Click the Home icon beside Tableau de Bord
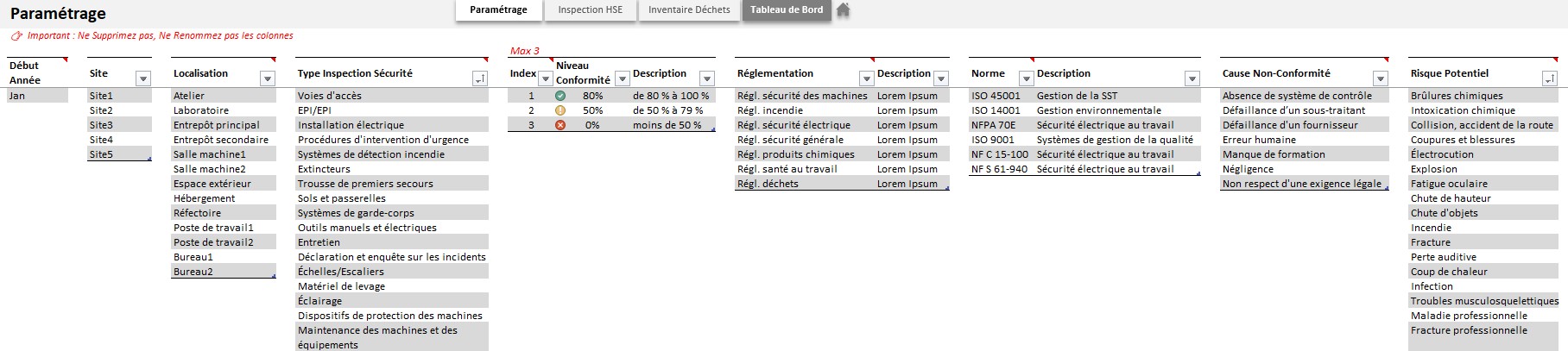 (x=844, y=10)
